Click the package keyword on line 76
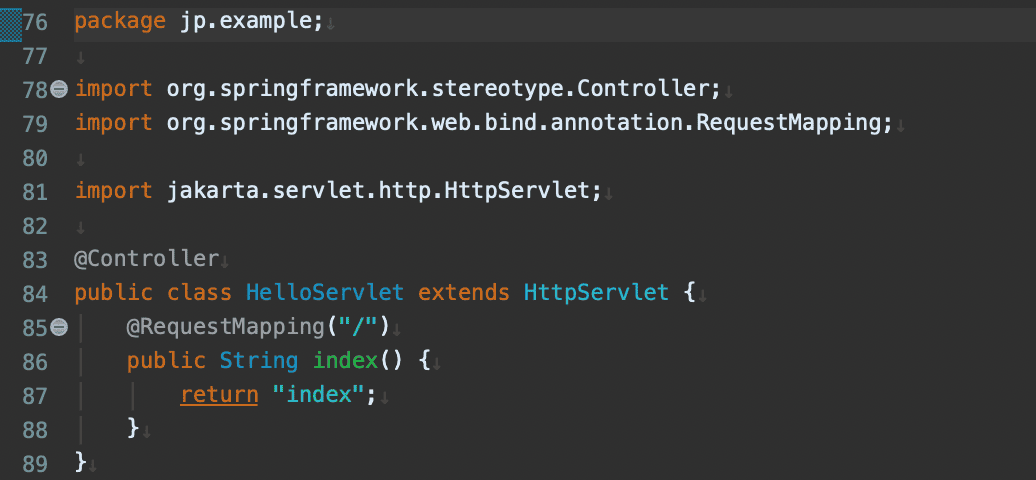Screen dimensions: 1036x480 (120, 21)
